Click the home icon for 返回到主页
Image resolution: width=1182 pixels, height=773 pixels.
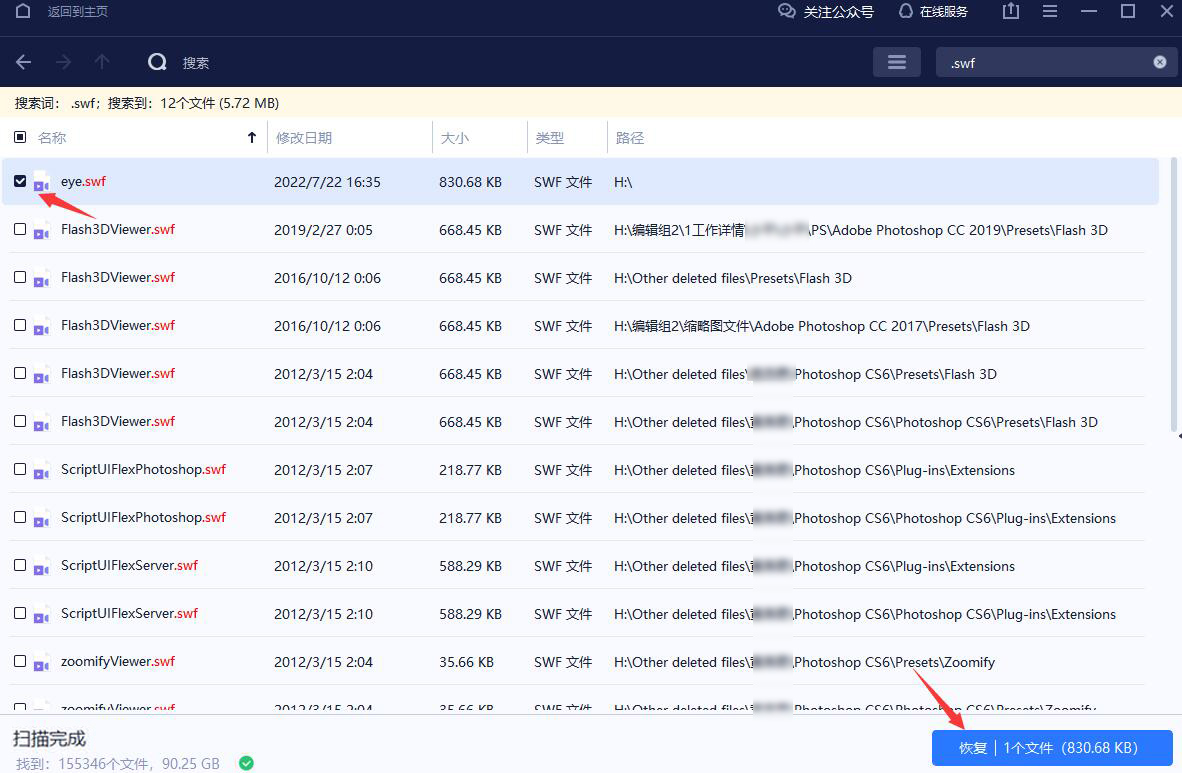[x=23, y=11]
